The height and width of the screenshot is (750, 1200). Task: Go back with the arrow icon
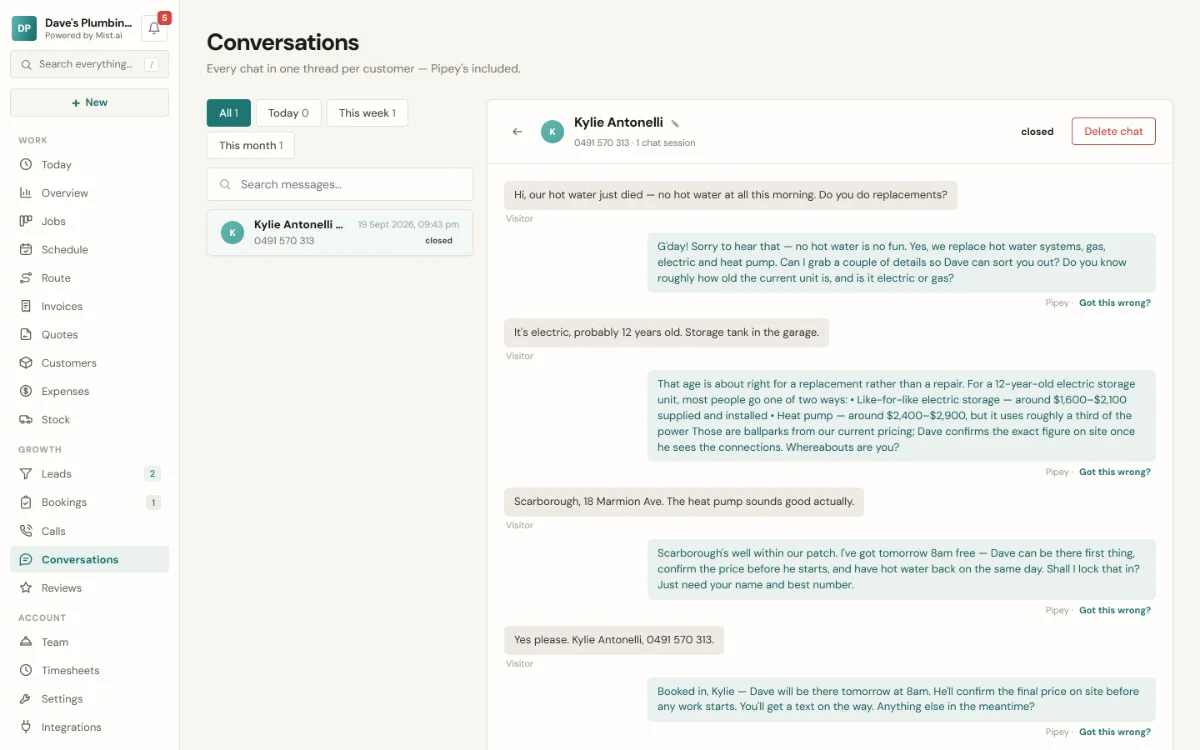point(517,132)
